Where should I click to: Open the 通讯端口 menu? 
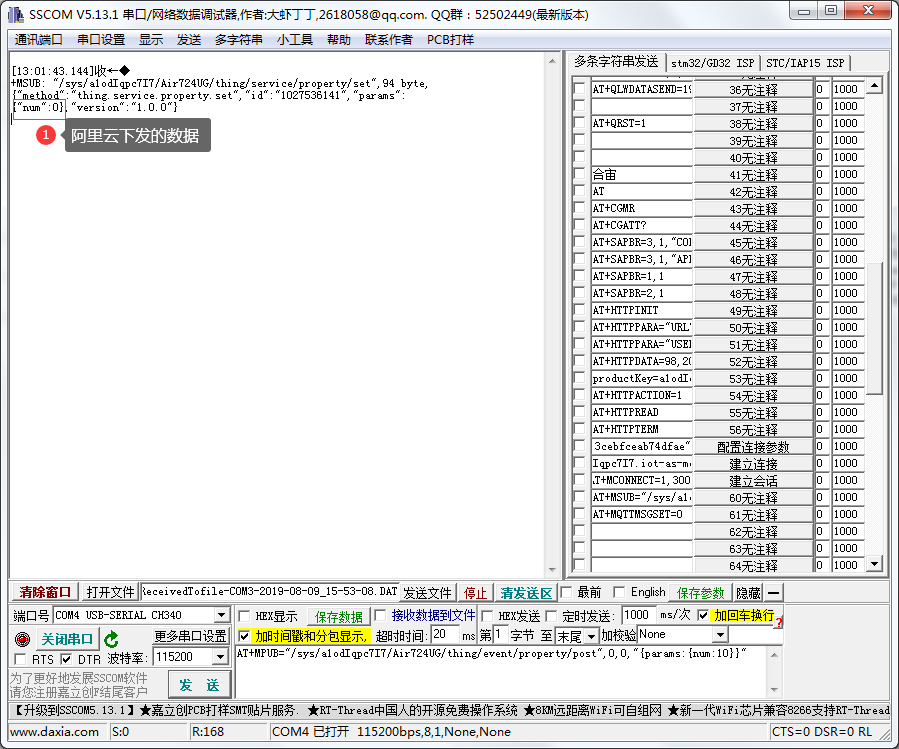coord(37,40)
